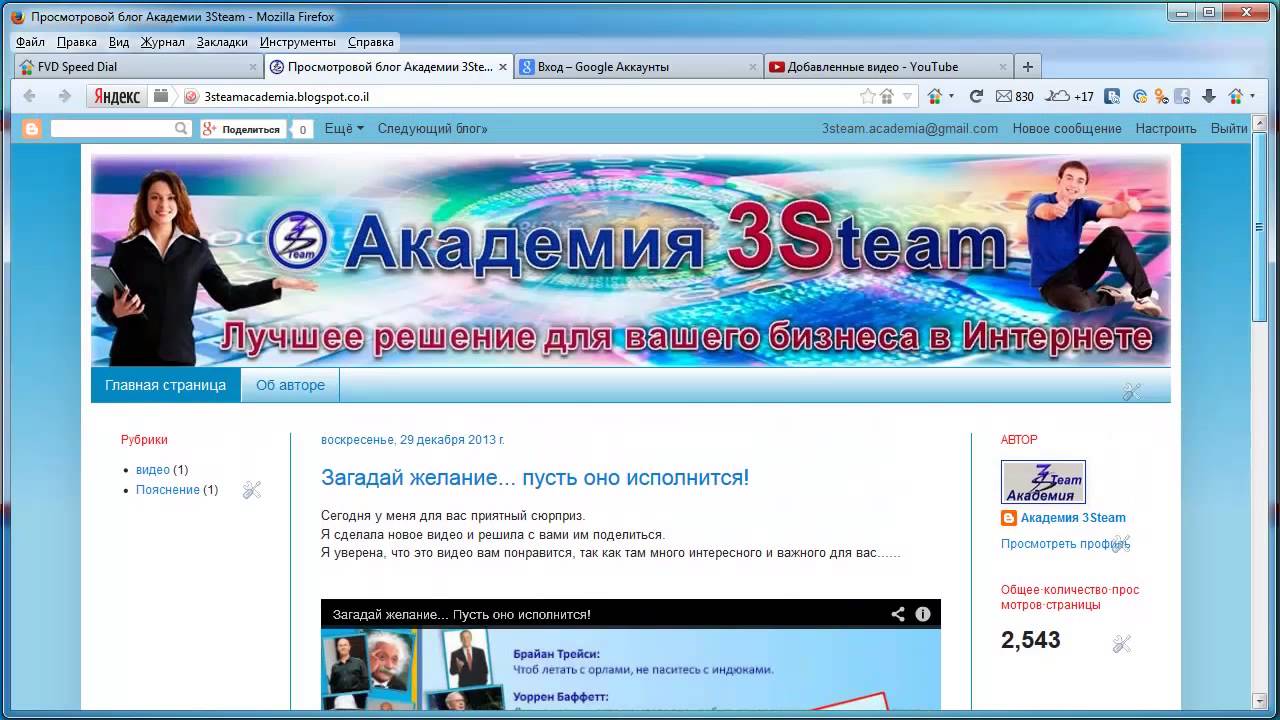Click the info icon on the embedded video

(923, 615)
